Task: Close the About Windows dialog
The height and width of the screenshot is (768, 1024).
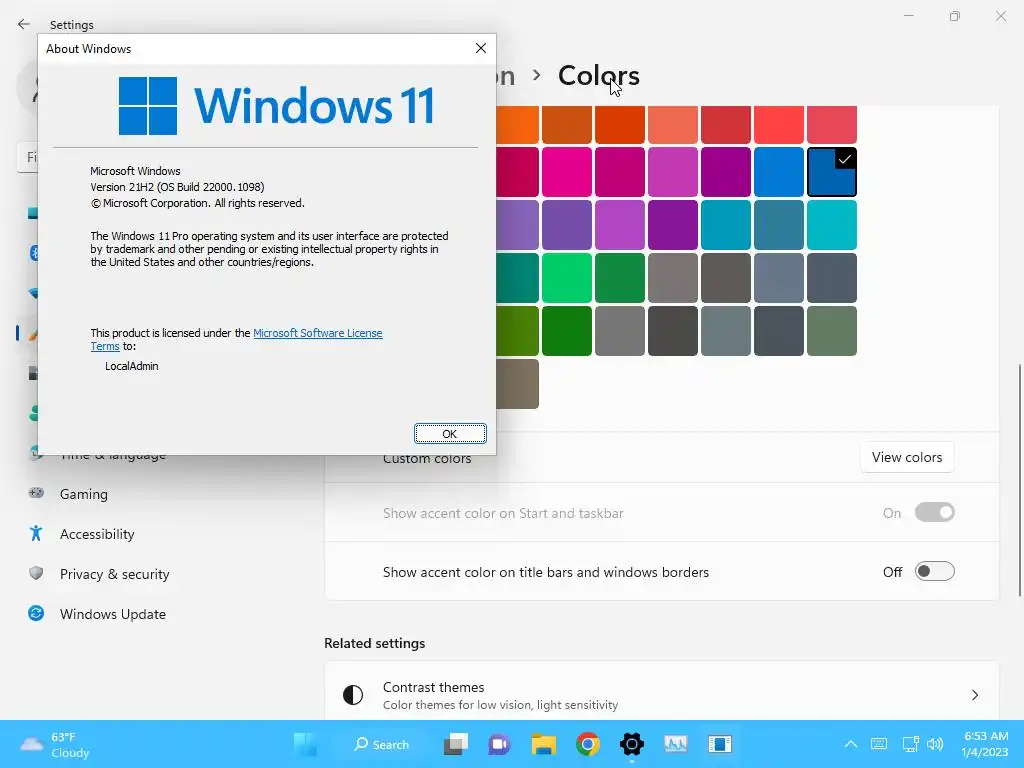Action: (481, 48)
